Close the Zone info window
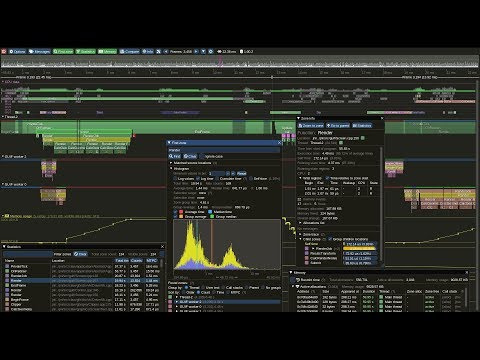This screenshot has width=480, height=360. (x=382, y=118)
